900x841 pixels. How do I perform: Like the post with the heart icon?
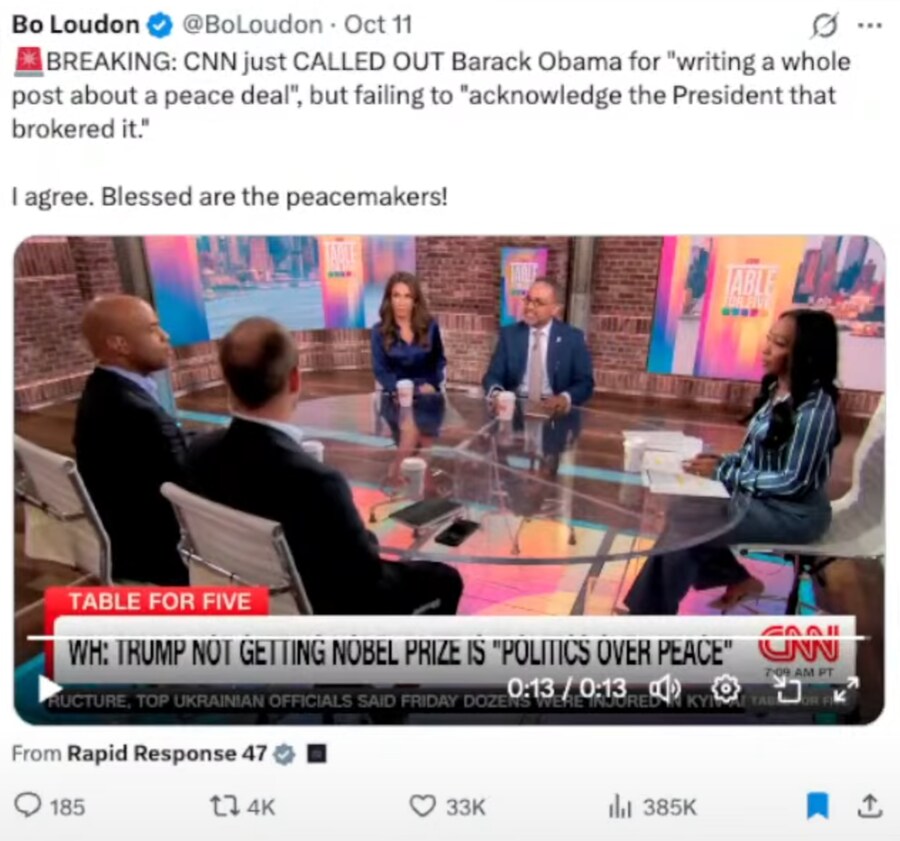422,806
